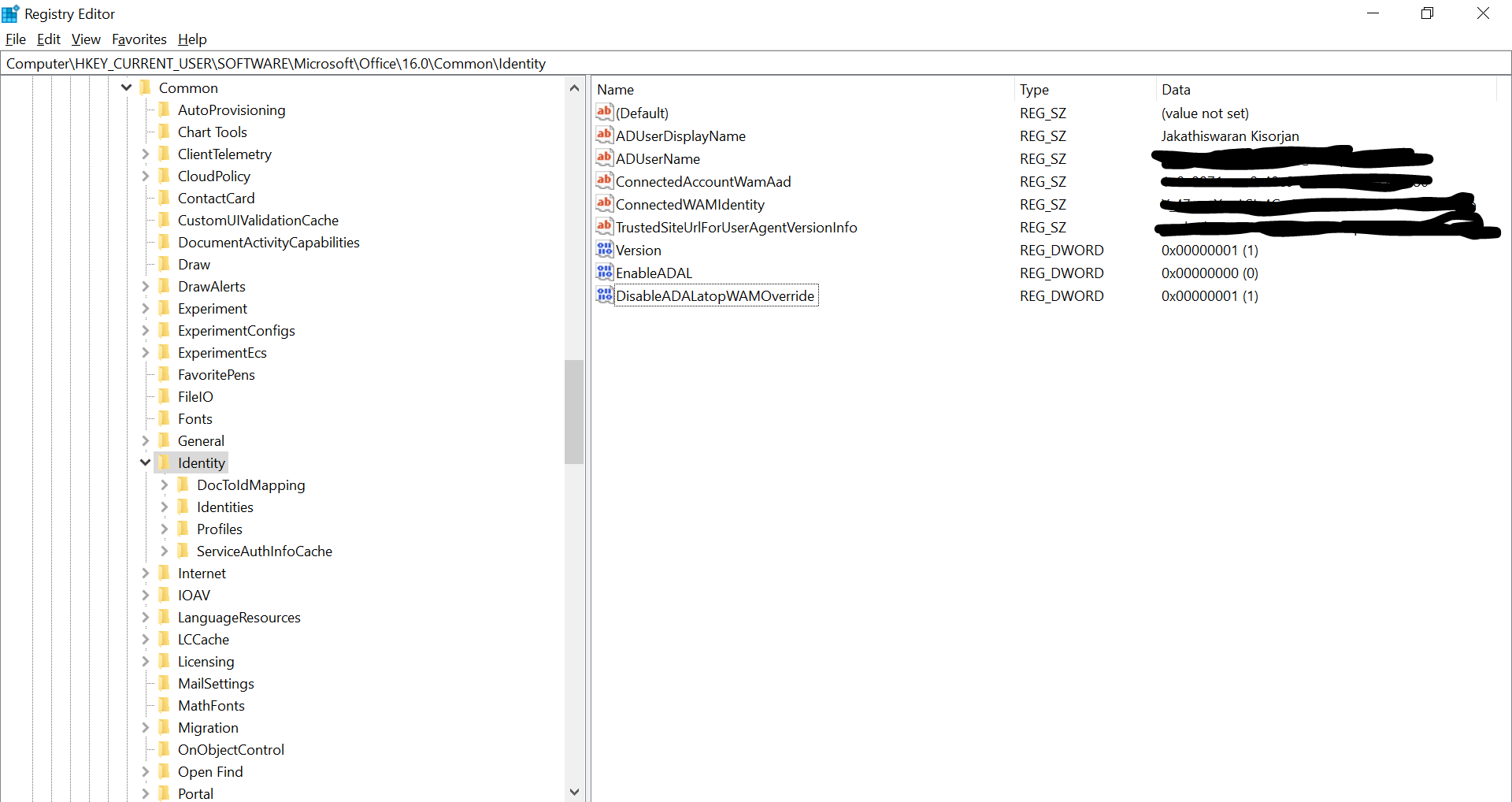Expand the CloudPolicy key
This screenshot has height=802, width=1512.
coord(145,176)
